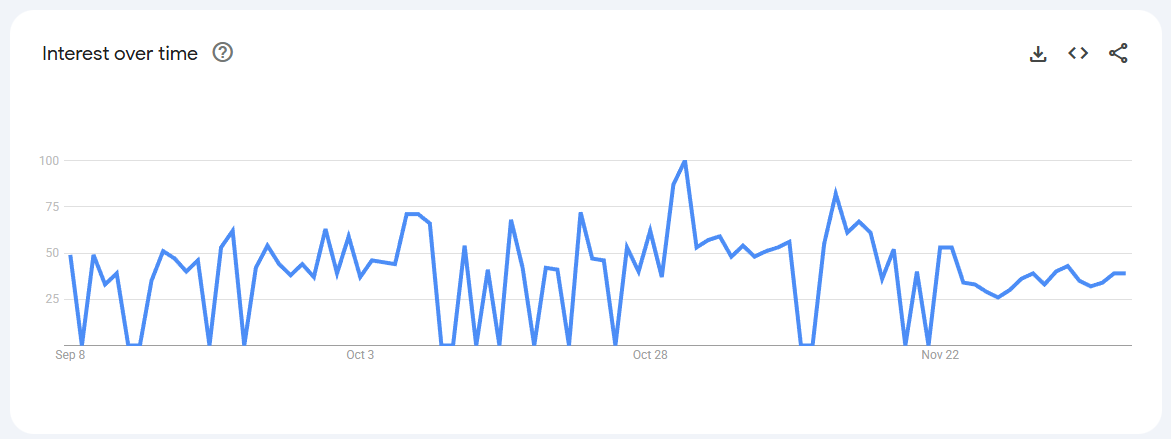Viewport: 1171px width, 439px height.
Task: Click the help question mark icon
Action: click(x=223, y=53)
